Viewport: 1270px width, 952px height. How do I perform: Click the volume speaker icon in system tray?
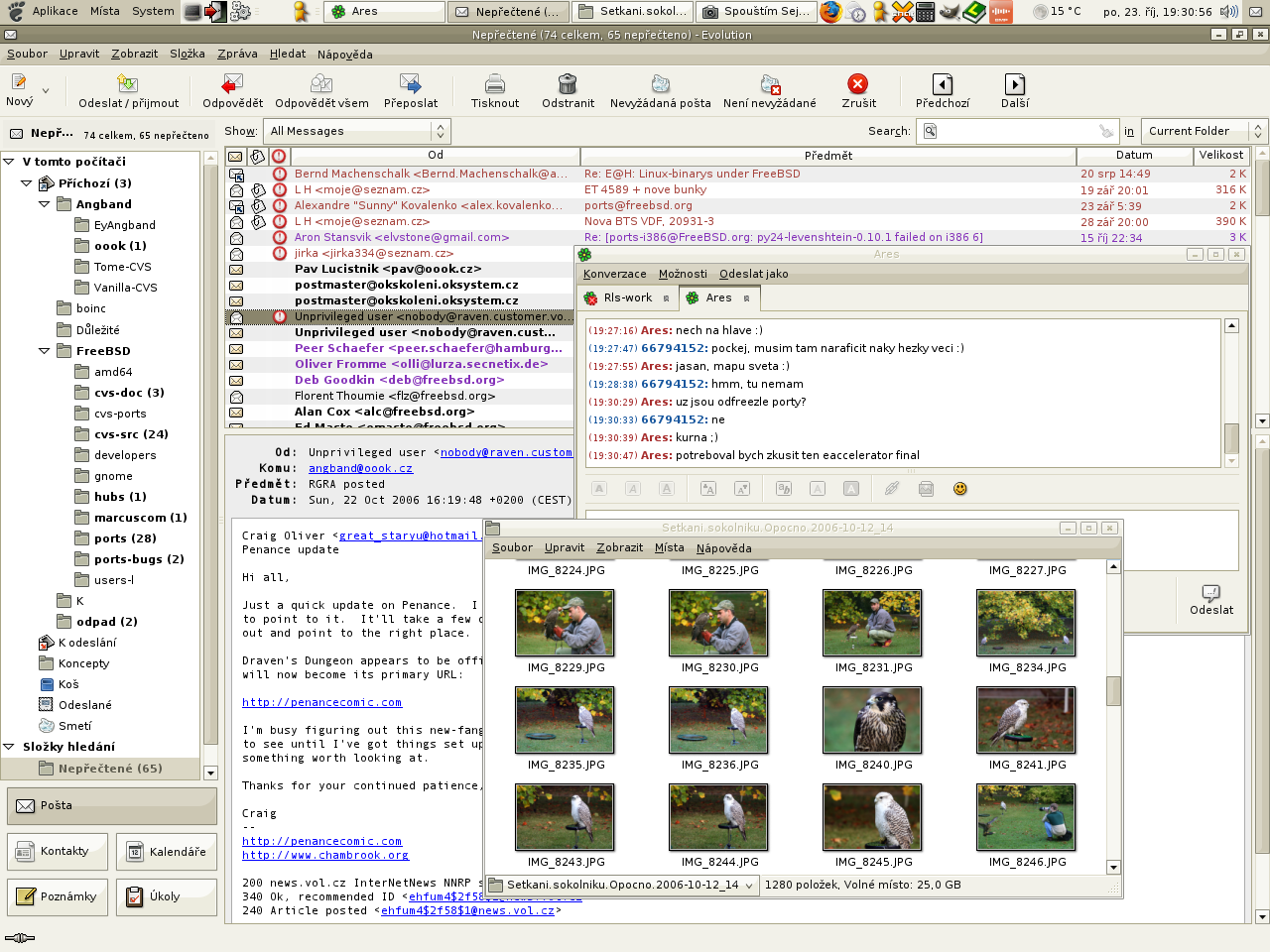click(x=1229, y=12)
